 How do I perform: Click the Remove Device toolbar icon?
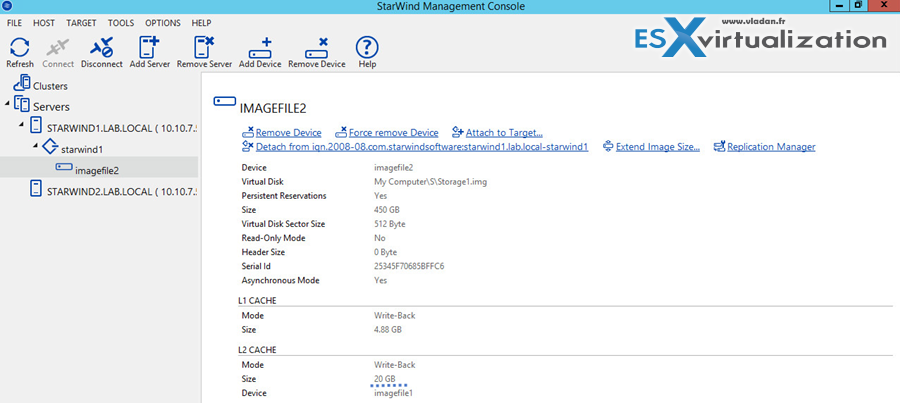tap(316, 48)
